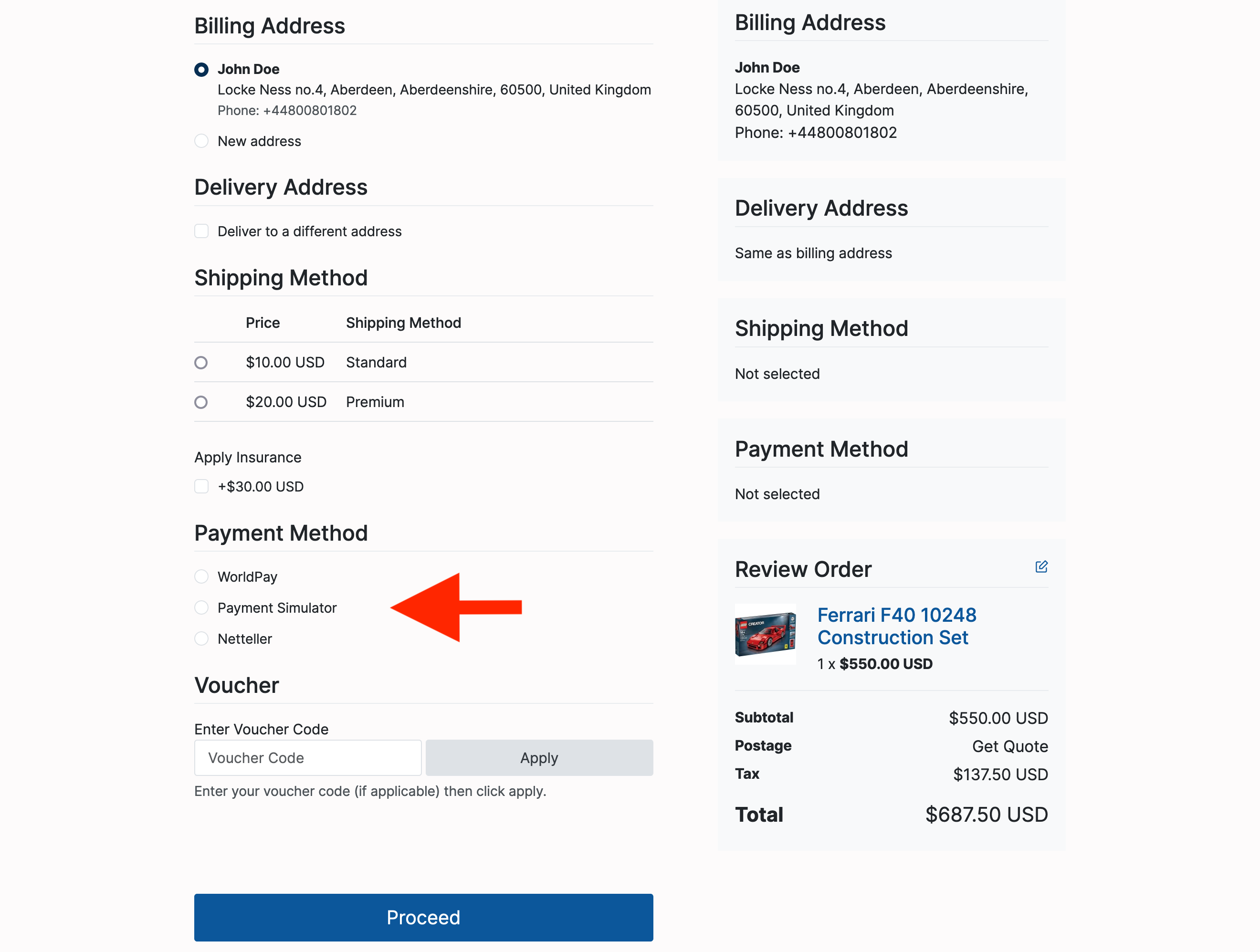1260x952 pixels.
Task: Choose Payment Simulator as payment method
Action: click(201, 607)
